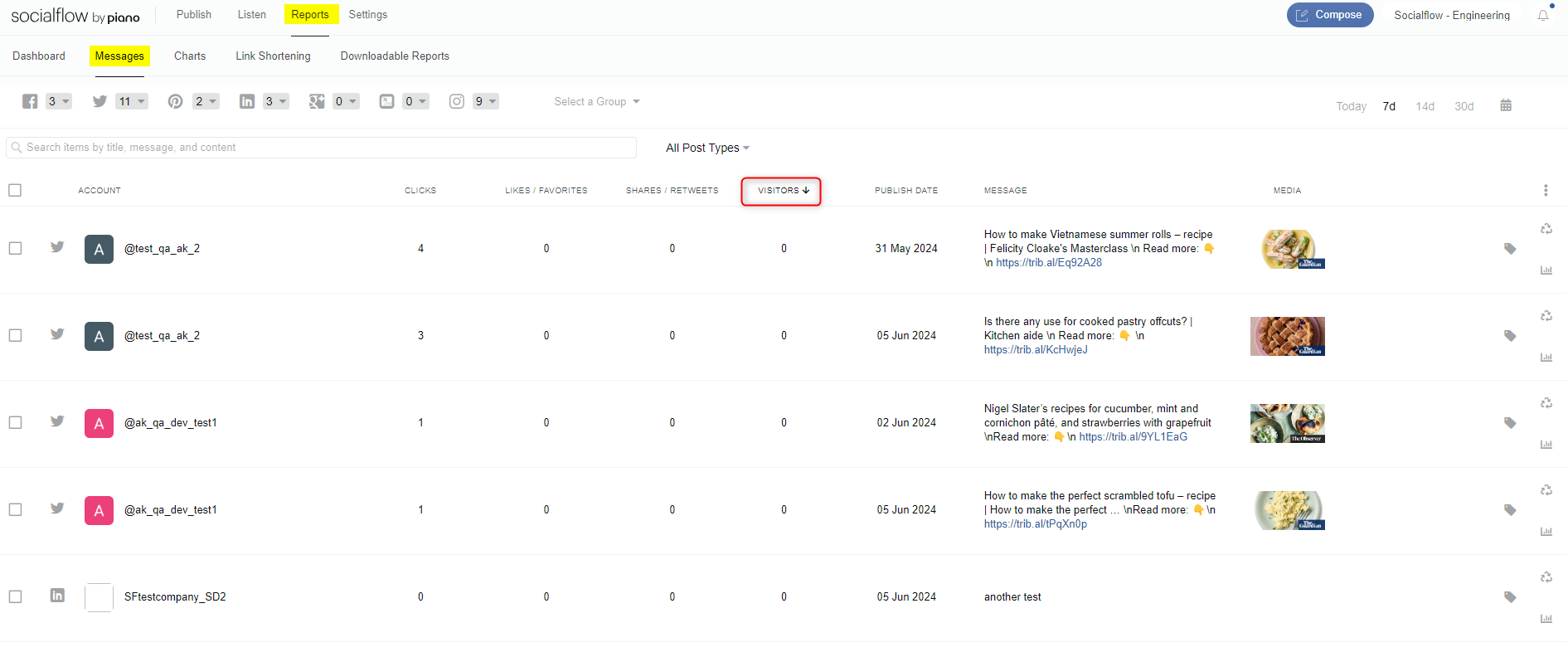Screen dimensions: 1568x652
Task: Click the Facebook account filter icon
Action: point(30,101)
